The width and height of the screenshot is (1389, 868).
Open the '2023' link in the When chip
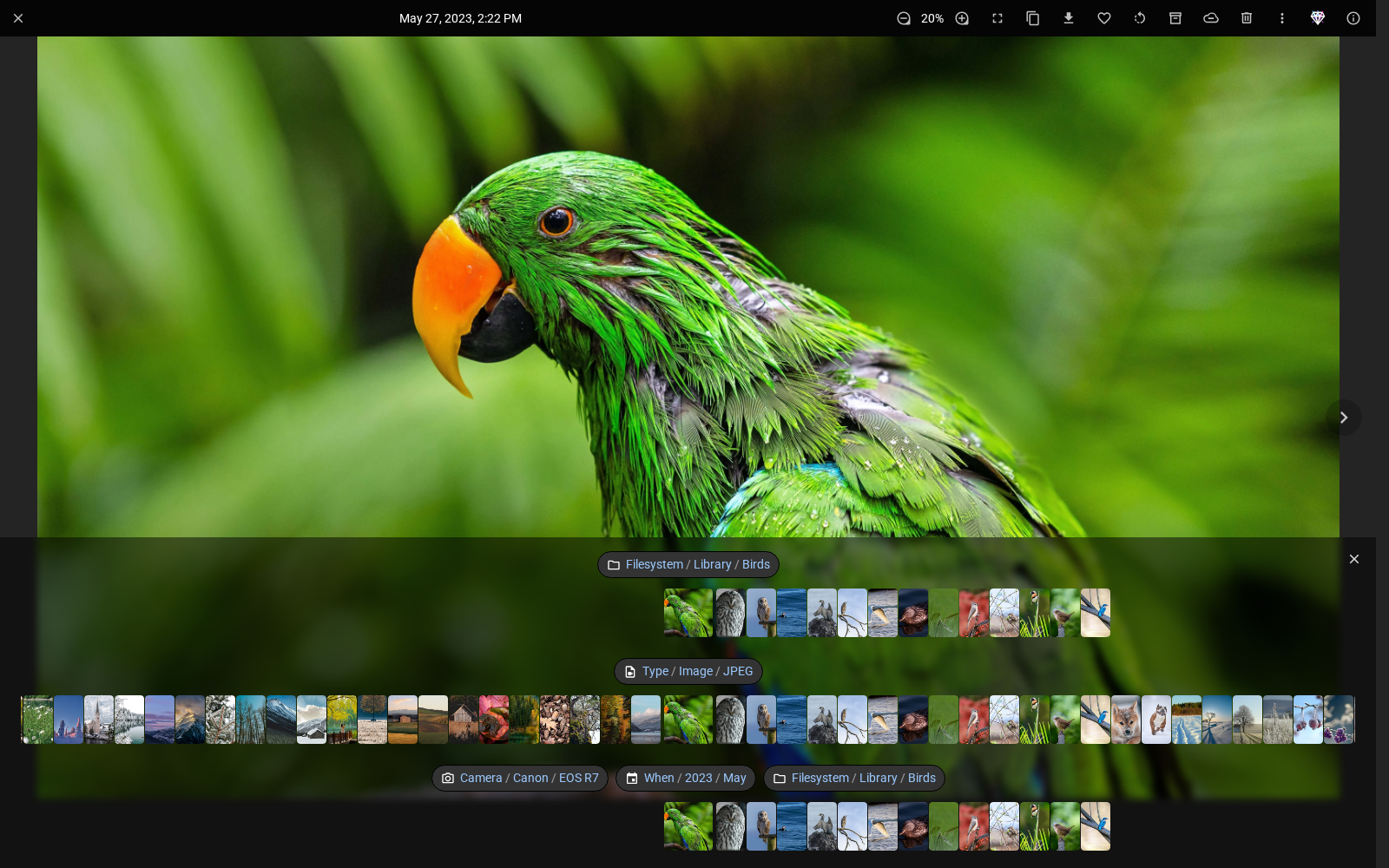[698, 779]
